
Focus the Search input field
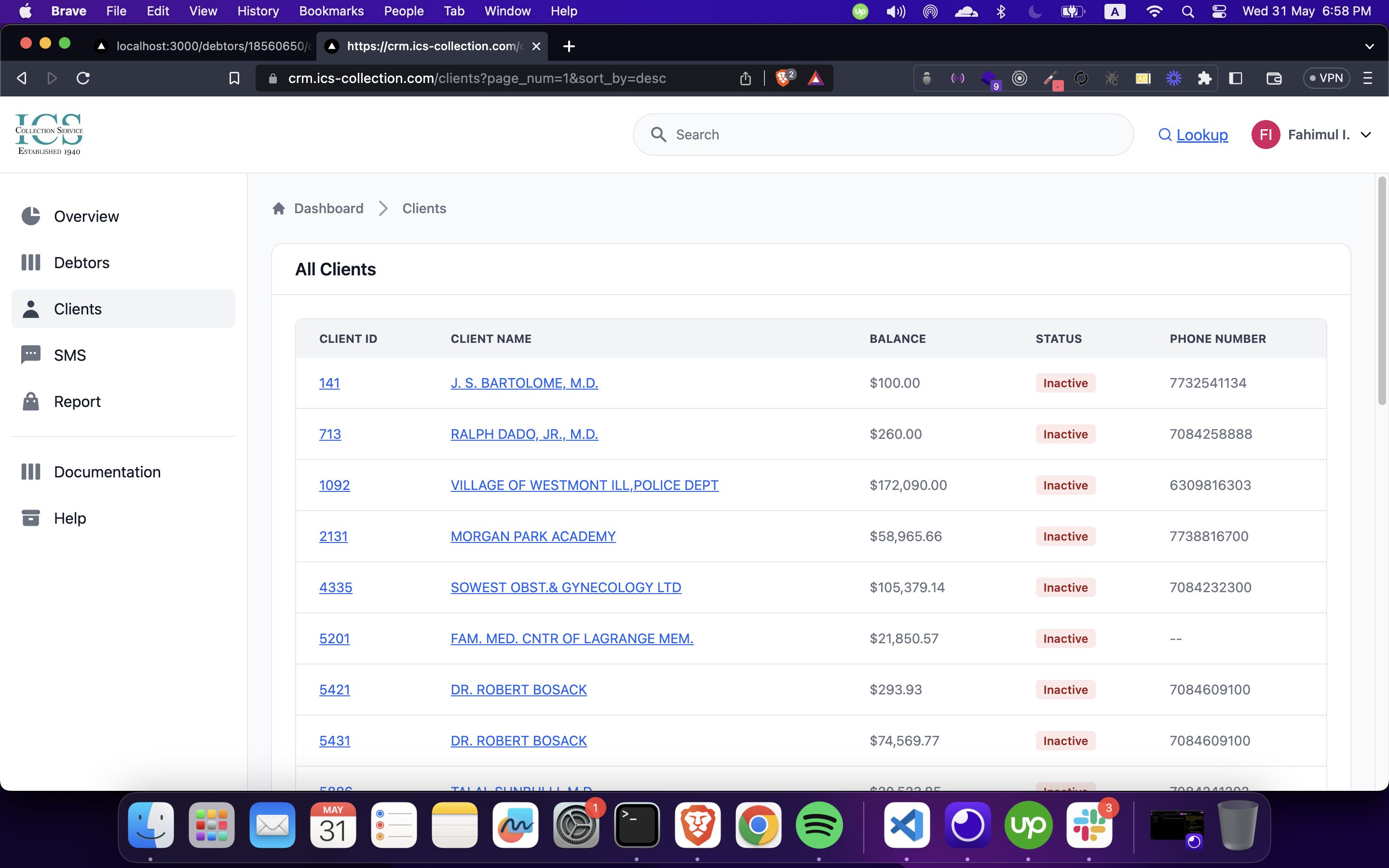(x=896, y=135)
